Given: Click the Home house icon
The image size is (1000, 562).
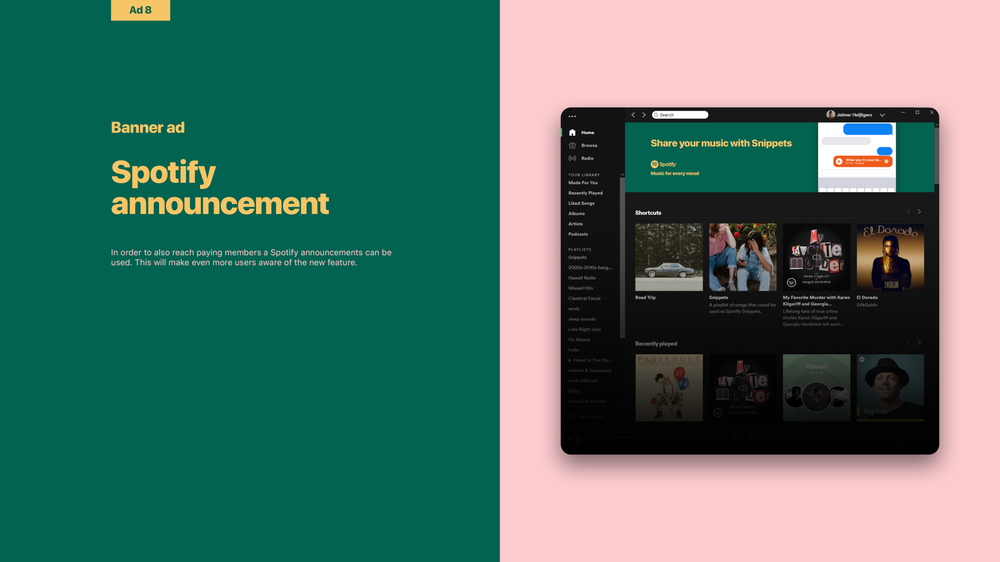Looking at the screenshot, I should pyautogui.click(x=572, y=133).
